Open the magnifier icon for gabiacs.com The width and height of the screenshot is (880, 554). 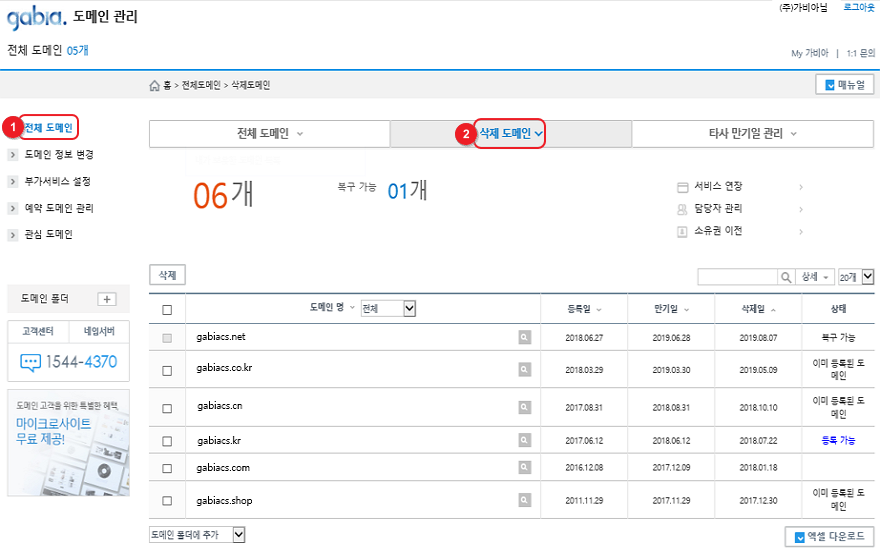[x=524, y=467]
